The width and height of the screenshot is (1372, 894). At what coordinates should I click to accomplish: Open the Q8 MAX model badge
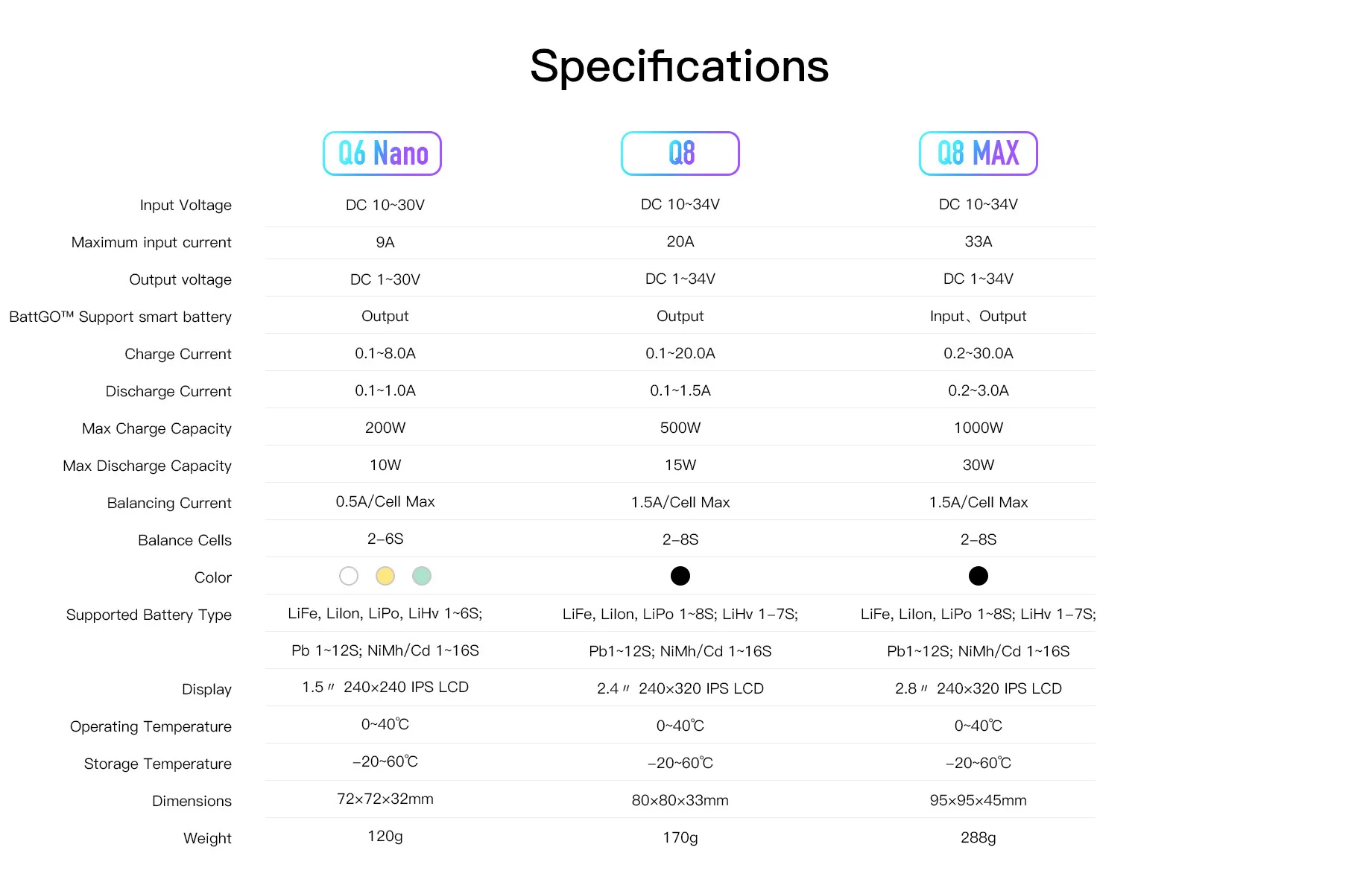pyautogui.click(x=978, y=153)
